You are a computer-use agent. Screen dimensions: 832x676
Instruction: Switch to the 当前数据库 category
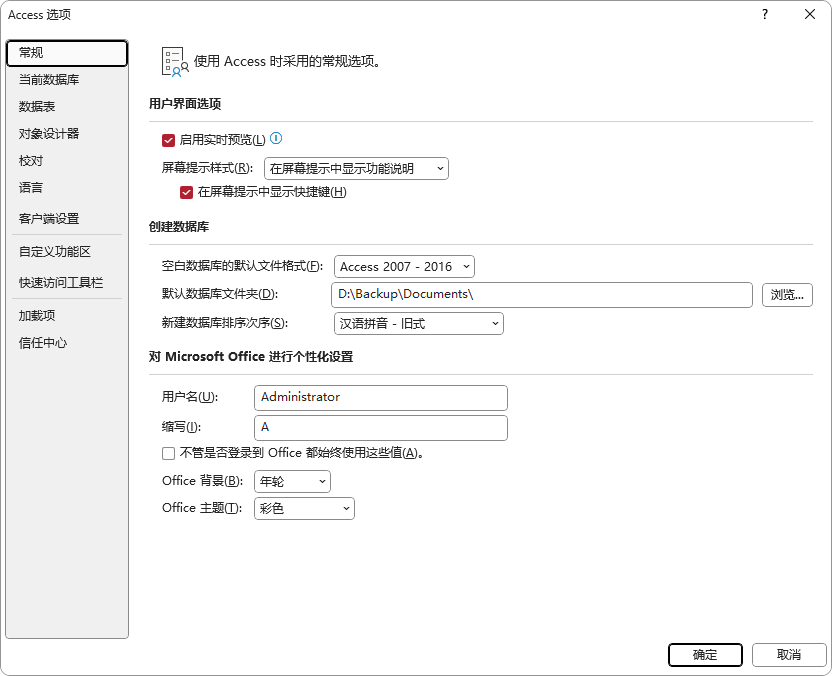[x=49, y=80]
